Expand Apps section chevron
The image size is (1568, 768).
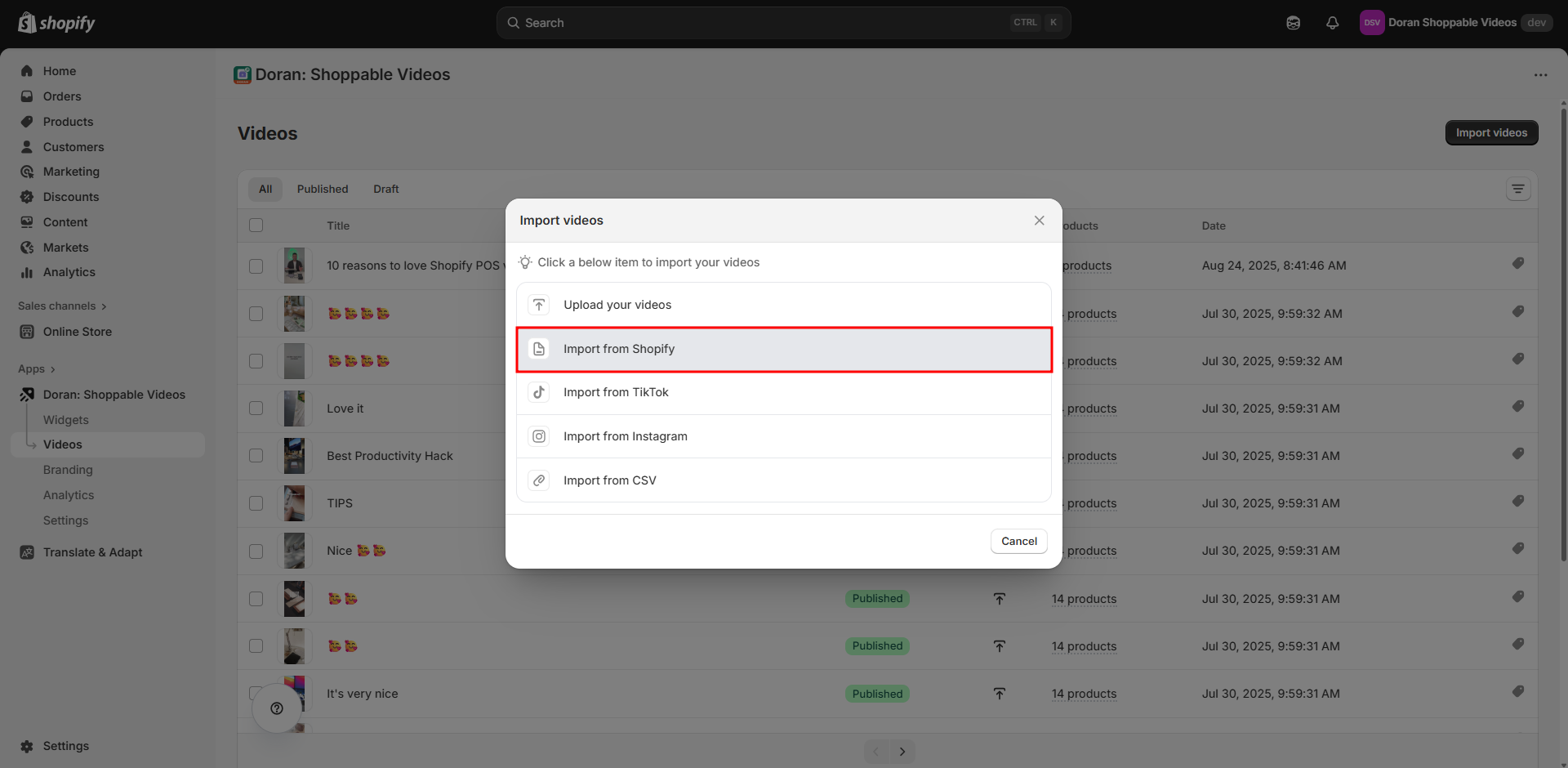(52, 369)
